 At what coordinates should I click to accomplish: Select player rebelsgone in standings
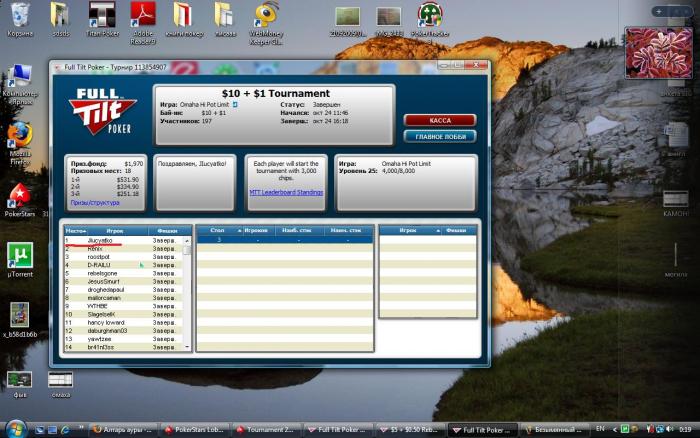point(124,273)
